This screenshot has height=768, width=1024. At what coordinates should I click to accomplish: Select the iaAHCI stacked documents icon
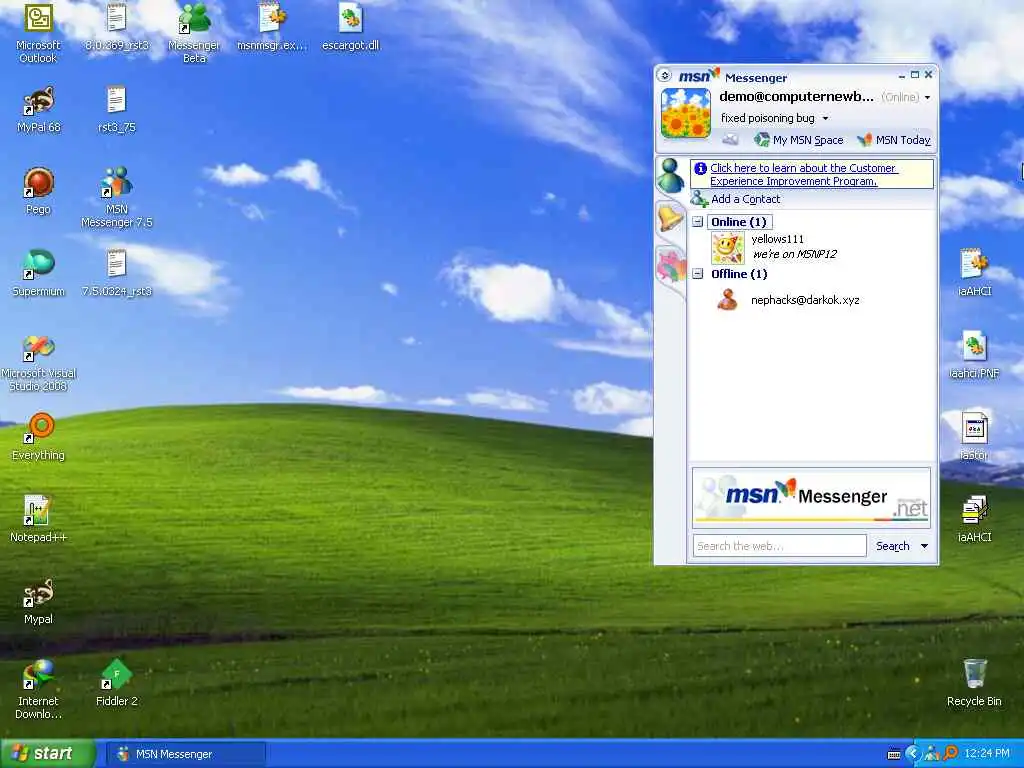(974, 519)
